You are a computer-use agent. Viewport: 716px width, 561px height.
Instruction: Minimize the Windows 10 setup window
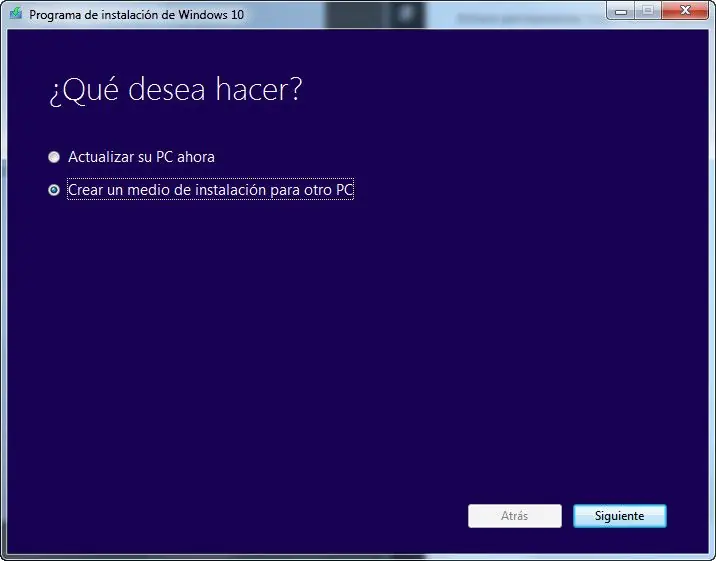click(x=621, y=10)
